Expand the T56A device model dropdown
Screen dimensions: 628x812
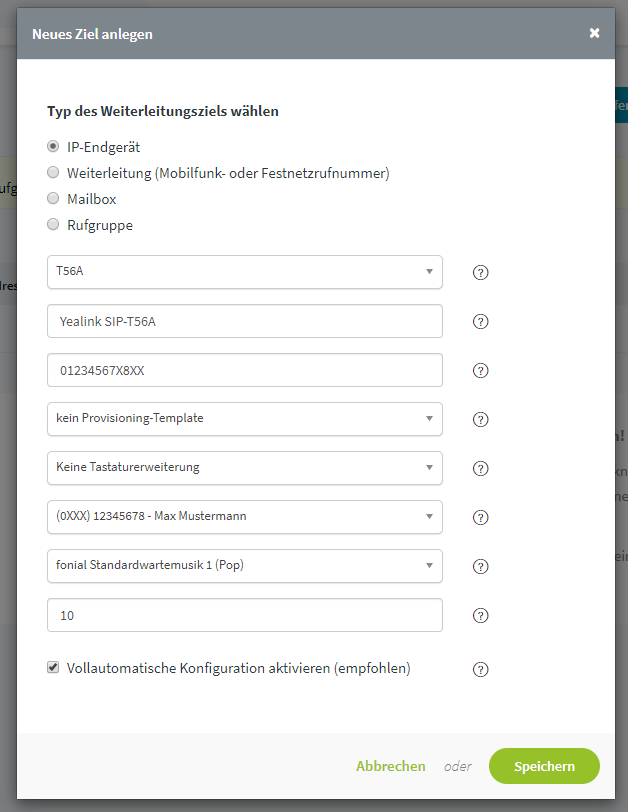coord(245,272)
